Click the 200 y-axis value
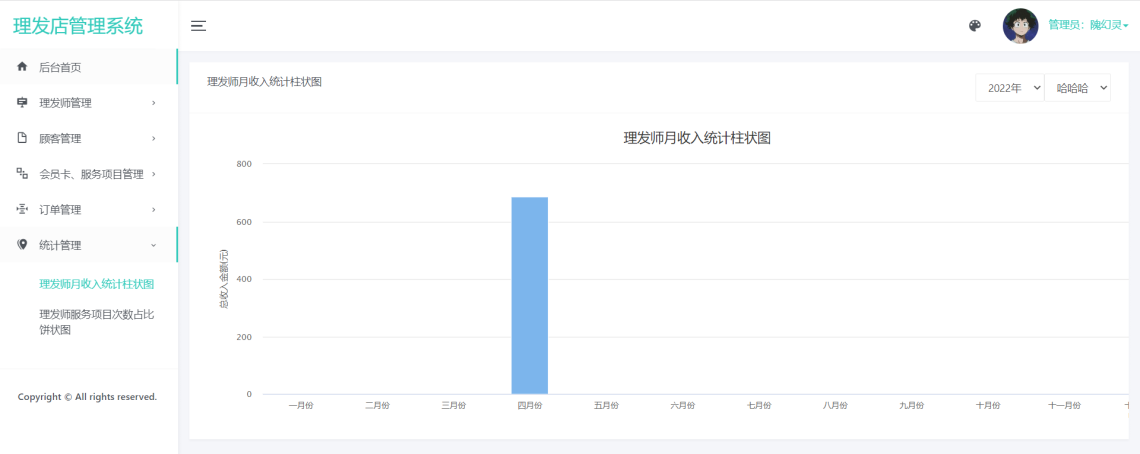This screenshot has width=1140, height=454. tap(244, 337)
